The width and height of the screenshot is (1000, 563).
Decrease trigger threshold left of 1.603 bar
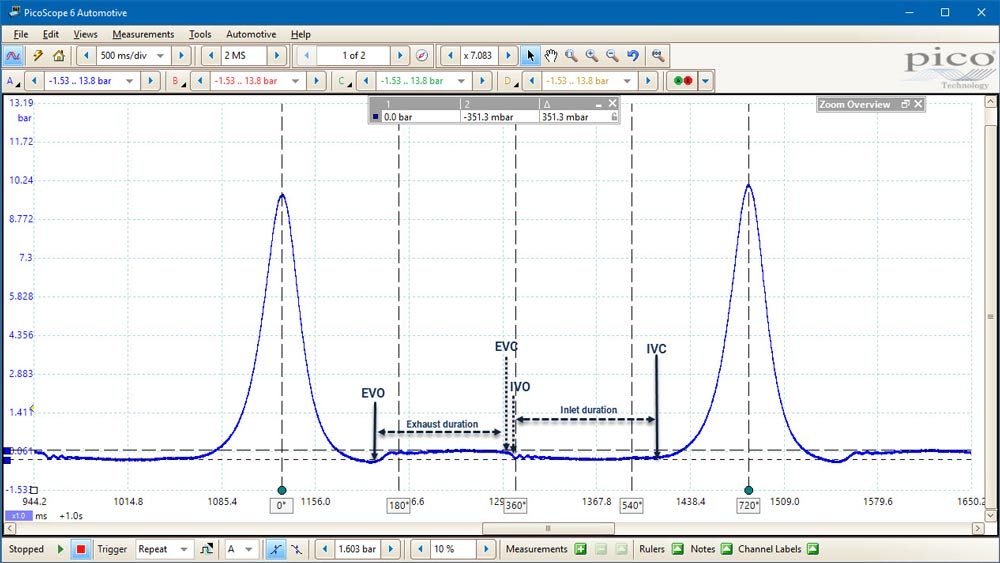pyautogui.click(x=325, y=549)
